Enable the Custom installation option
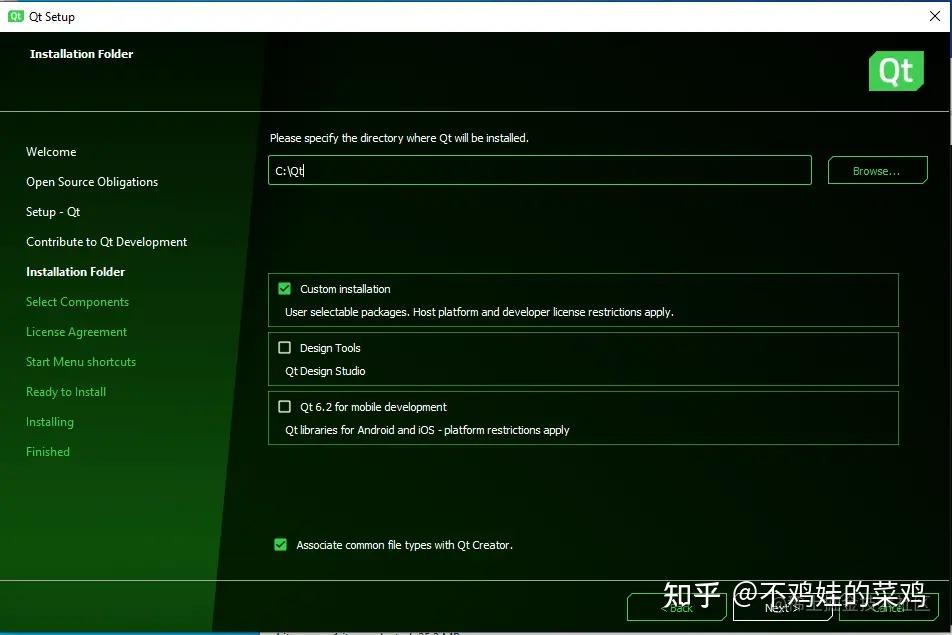This screenshot has height=635, width=952. click(x=284, y=288)
